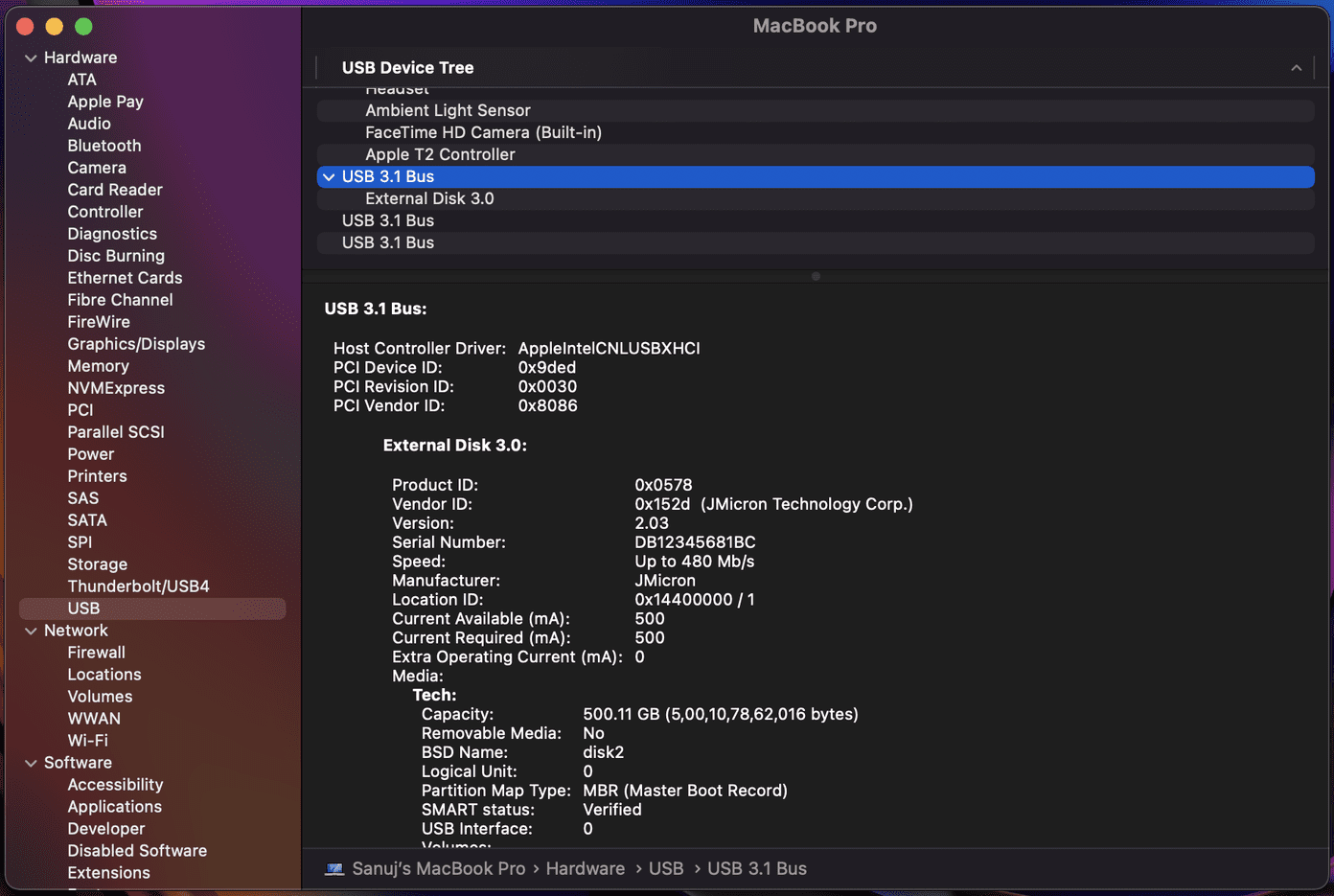Screen dimensions: 1334x896
Task: Click Hardware in the bottom path bar
Action: (x=586, y=869)
